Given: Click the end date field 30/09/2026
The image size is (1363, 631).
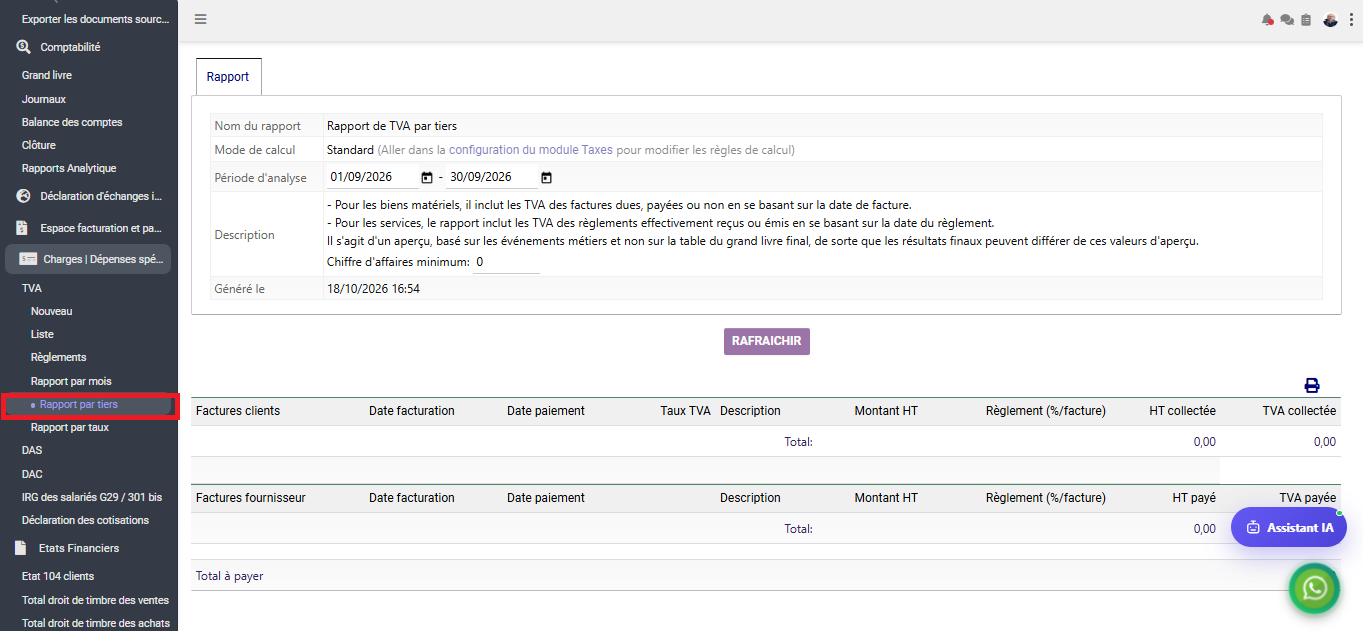Looking at the screenshot, I should pos(491,178).
